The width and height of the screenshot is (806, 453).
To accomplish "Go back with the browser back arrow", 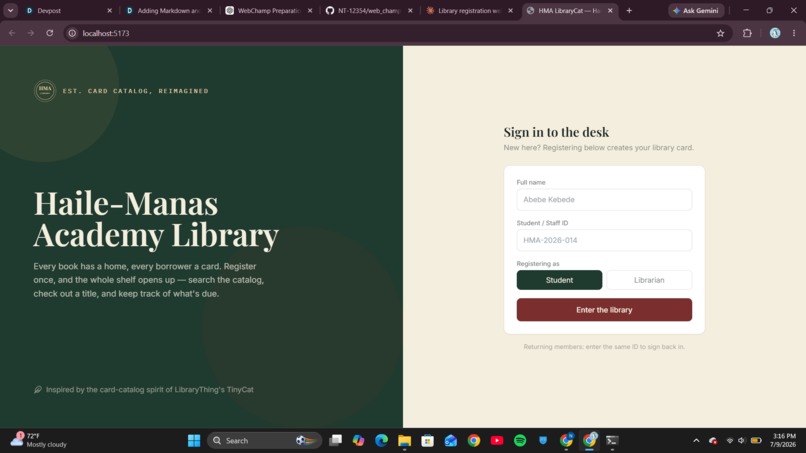I will coord(12,33).
